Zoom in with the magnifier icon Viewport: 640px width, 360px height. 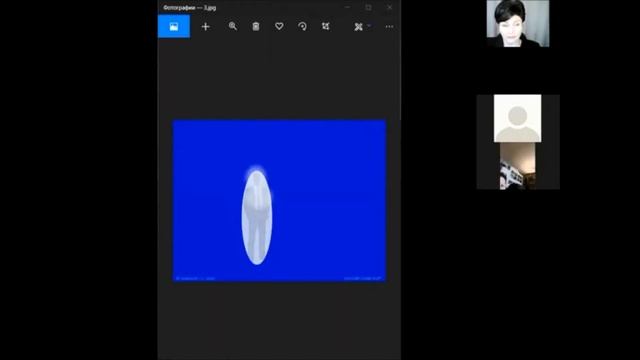[x=233, y=27]
